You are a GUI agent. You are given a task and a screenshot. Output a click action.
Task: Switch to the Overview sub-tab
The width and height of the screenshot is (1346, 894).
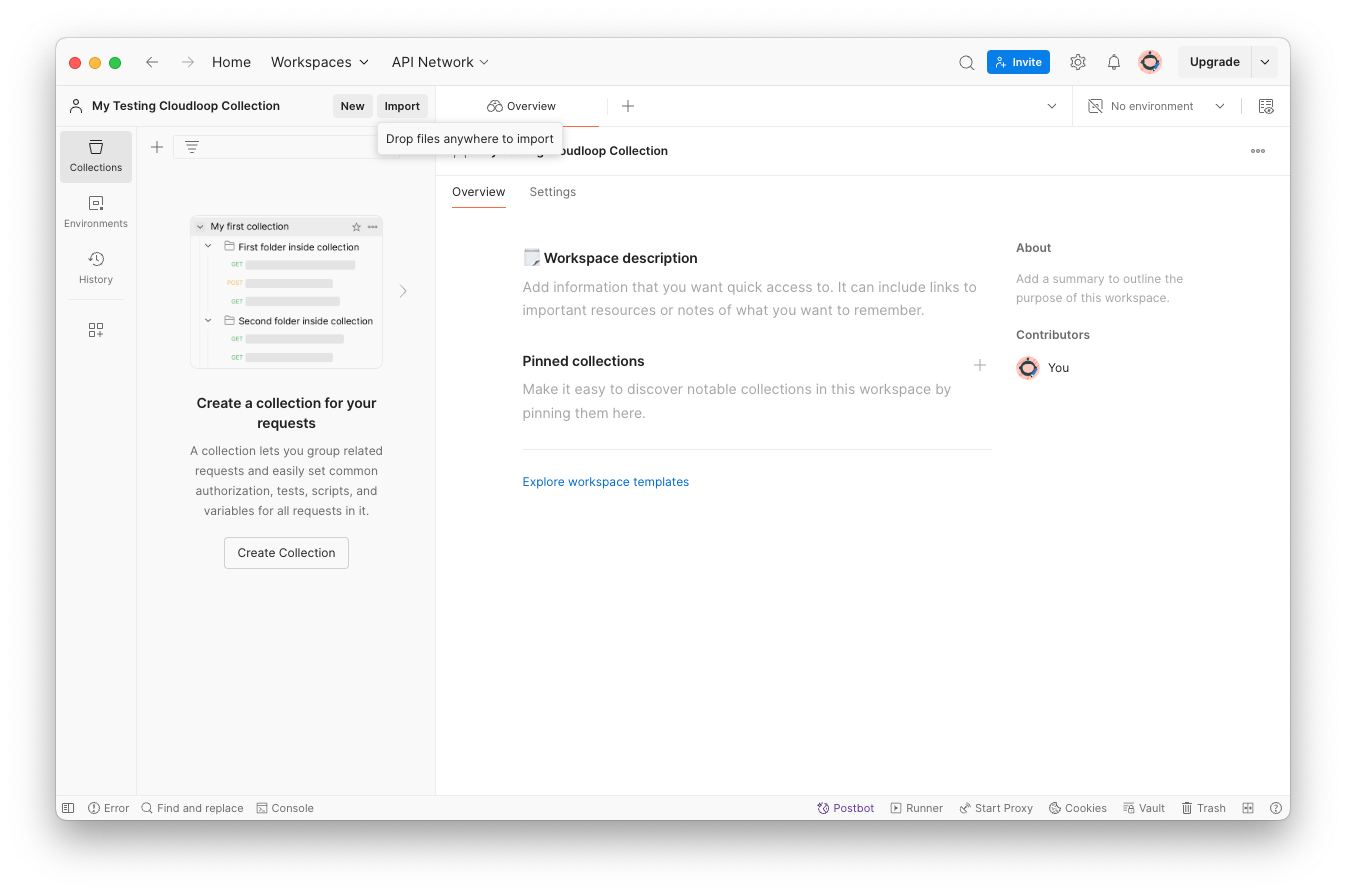(x=479, y=192)
